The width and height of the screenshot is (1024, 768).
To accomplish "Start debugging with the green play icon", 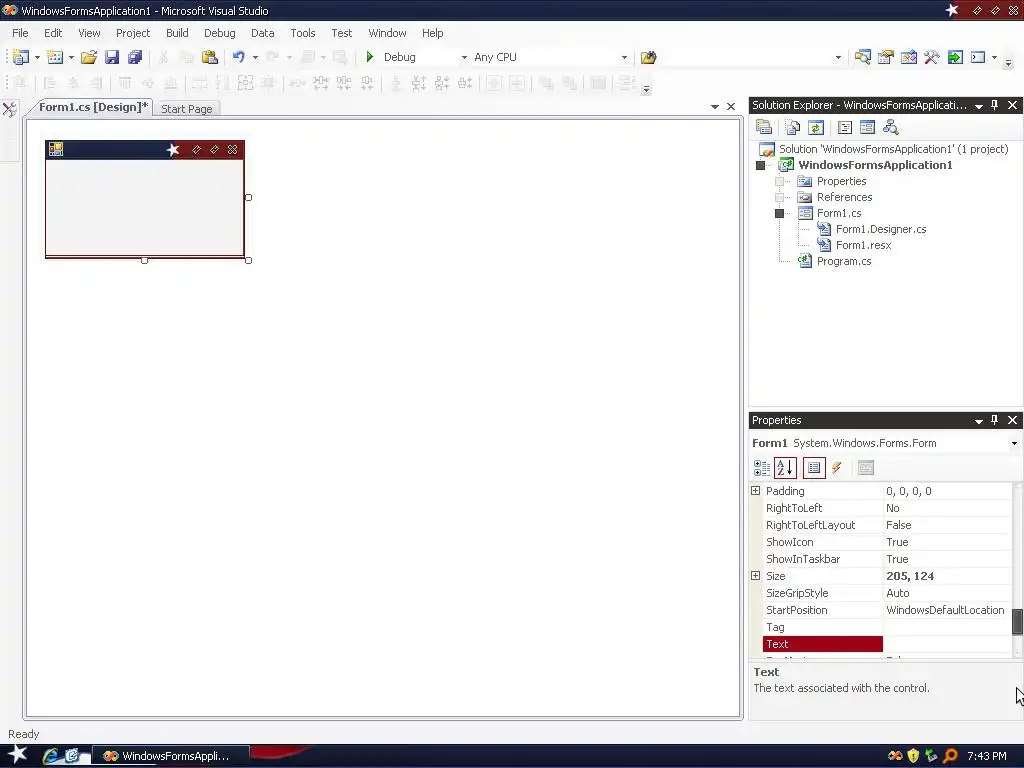I will tap(370, 57).
